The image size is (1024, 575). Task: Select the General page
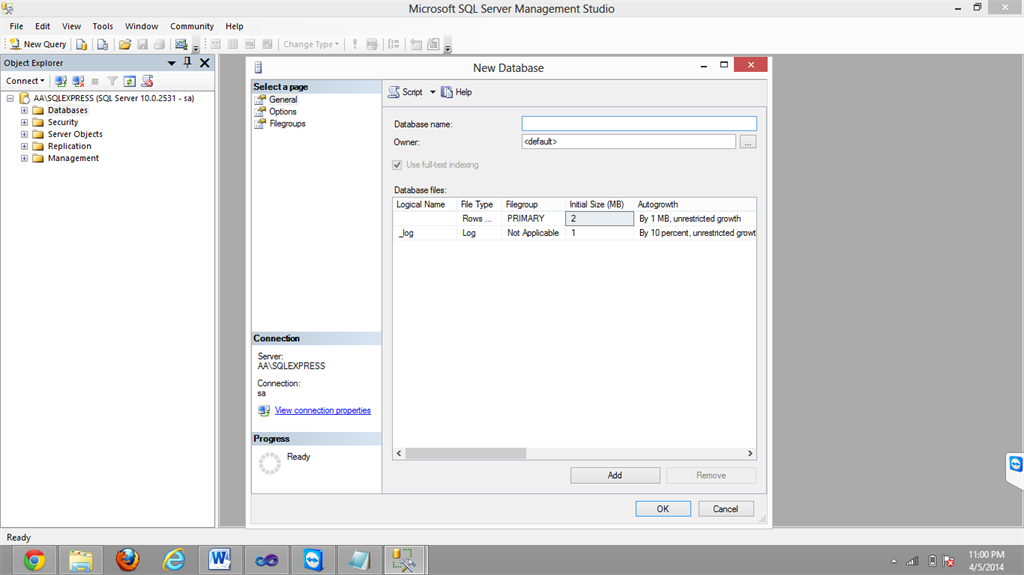point(283,99)
